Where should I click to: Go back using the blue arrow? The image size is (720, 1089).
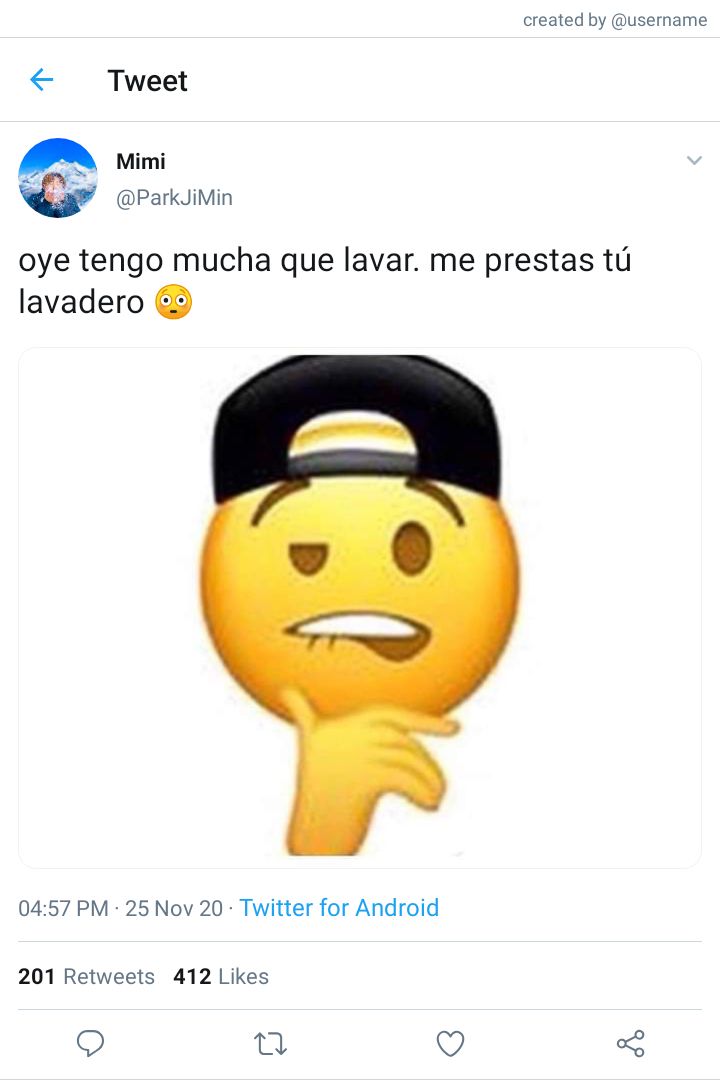tap(42, 81)
